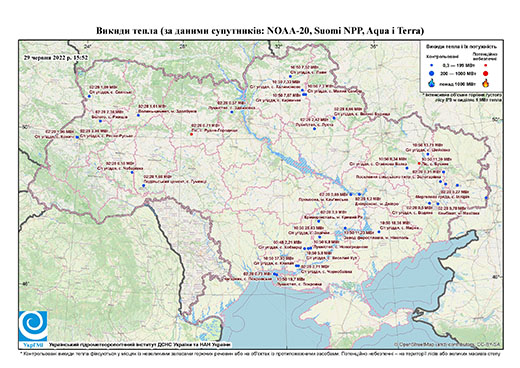The height and width of the screenshot is (368, 520).
Task: Click the large red circle in legend
Action: (x=485, y=73)
